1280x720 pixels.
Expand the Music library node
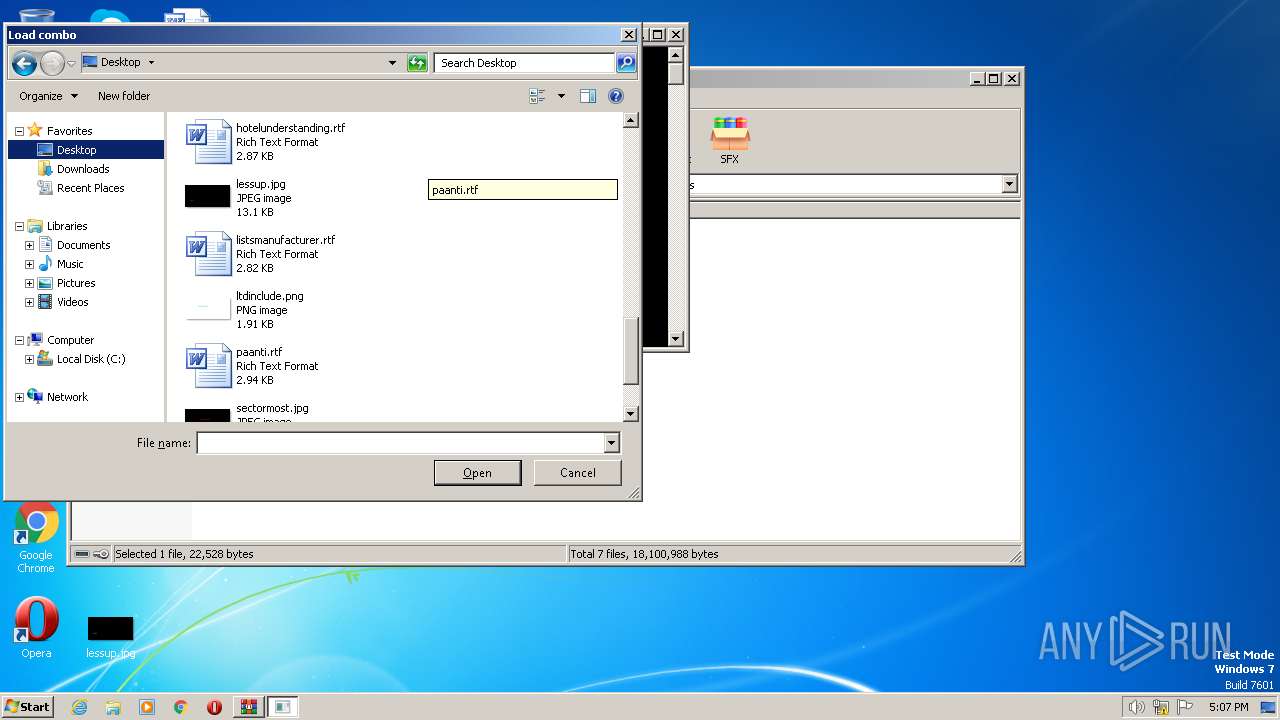[x=29, y=264]
